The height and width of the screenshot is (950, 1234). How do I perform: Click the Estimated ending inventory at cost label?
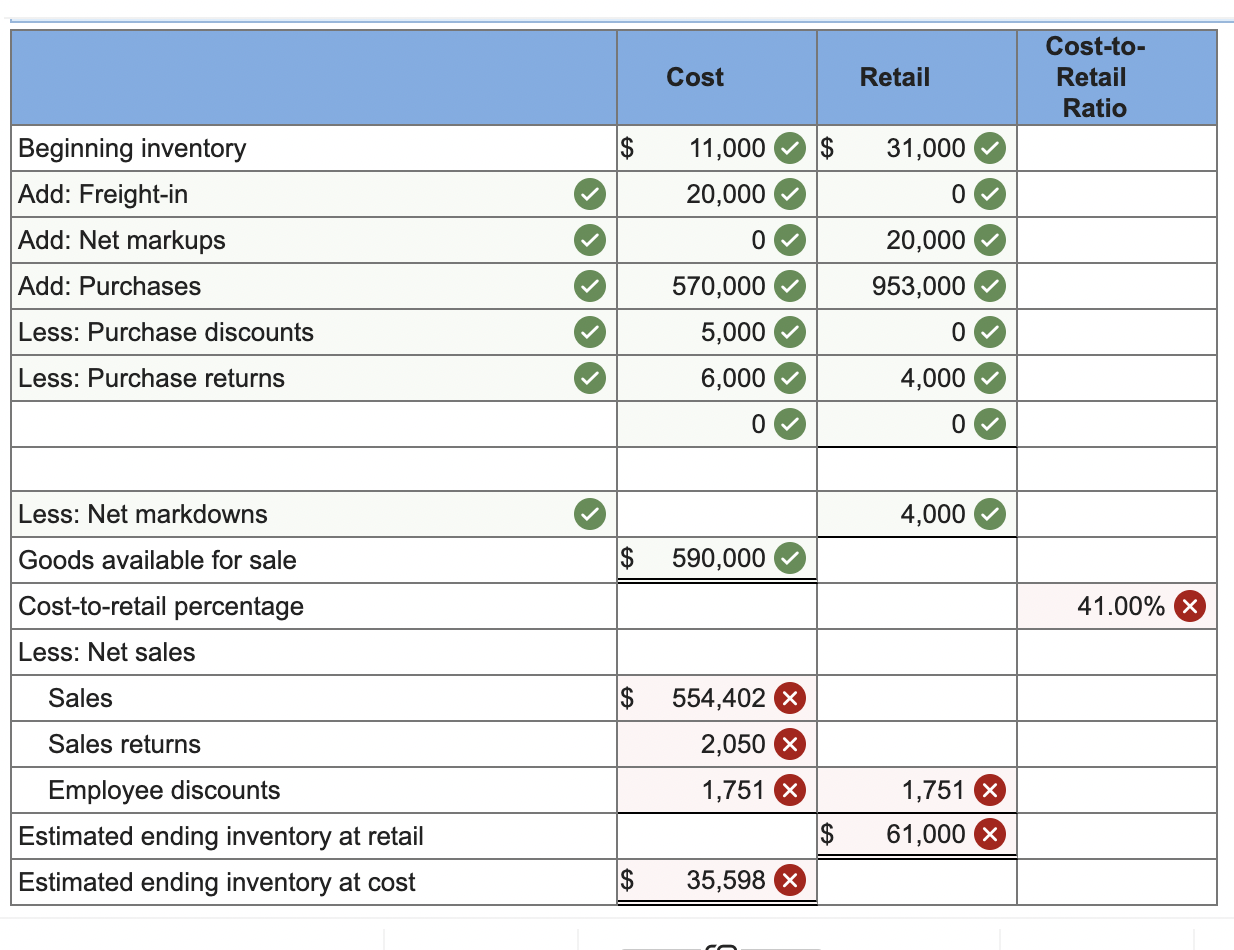click(x=217, y=882)
